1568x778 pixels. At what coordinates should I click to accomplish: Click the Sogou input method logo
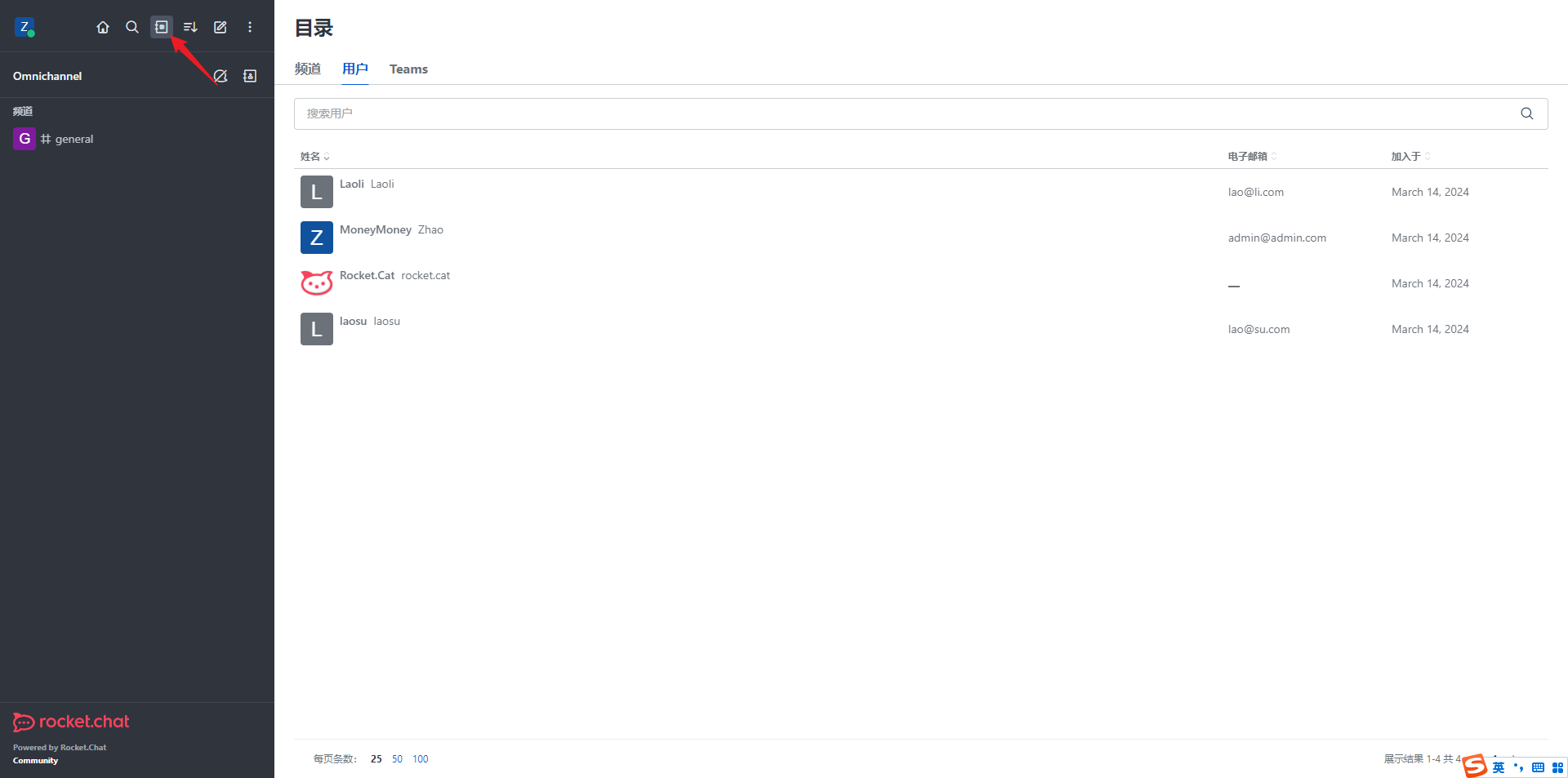point(1475,766)
